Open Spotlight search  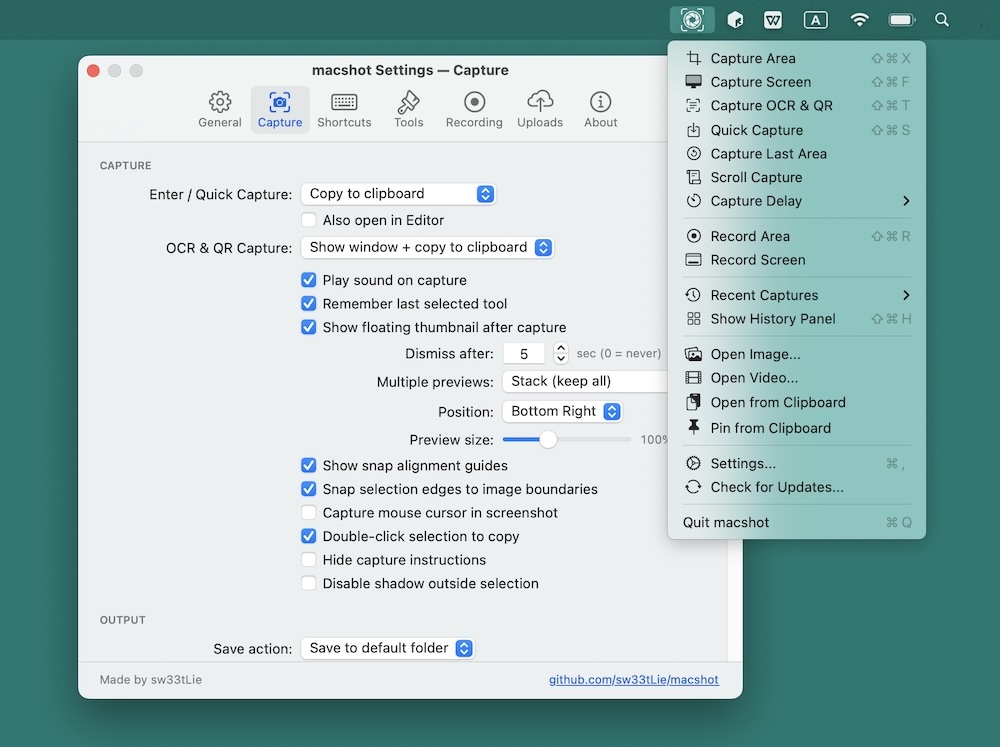[942, 20]
